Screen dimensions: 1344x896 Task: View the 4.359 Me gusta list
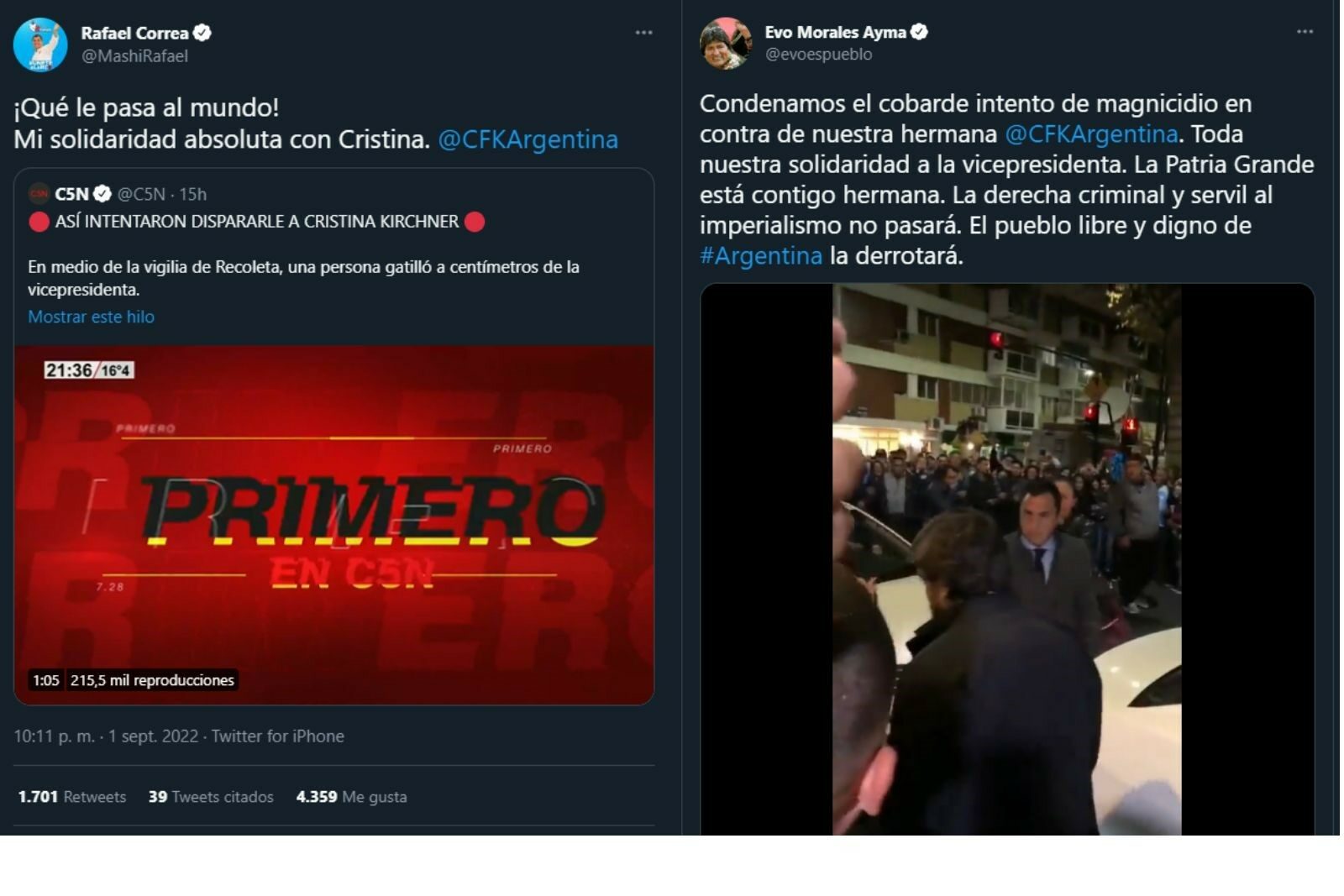[351, 797]
